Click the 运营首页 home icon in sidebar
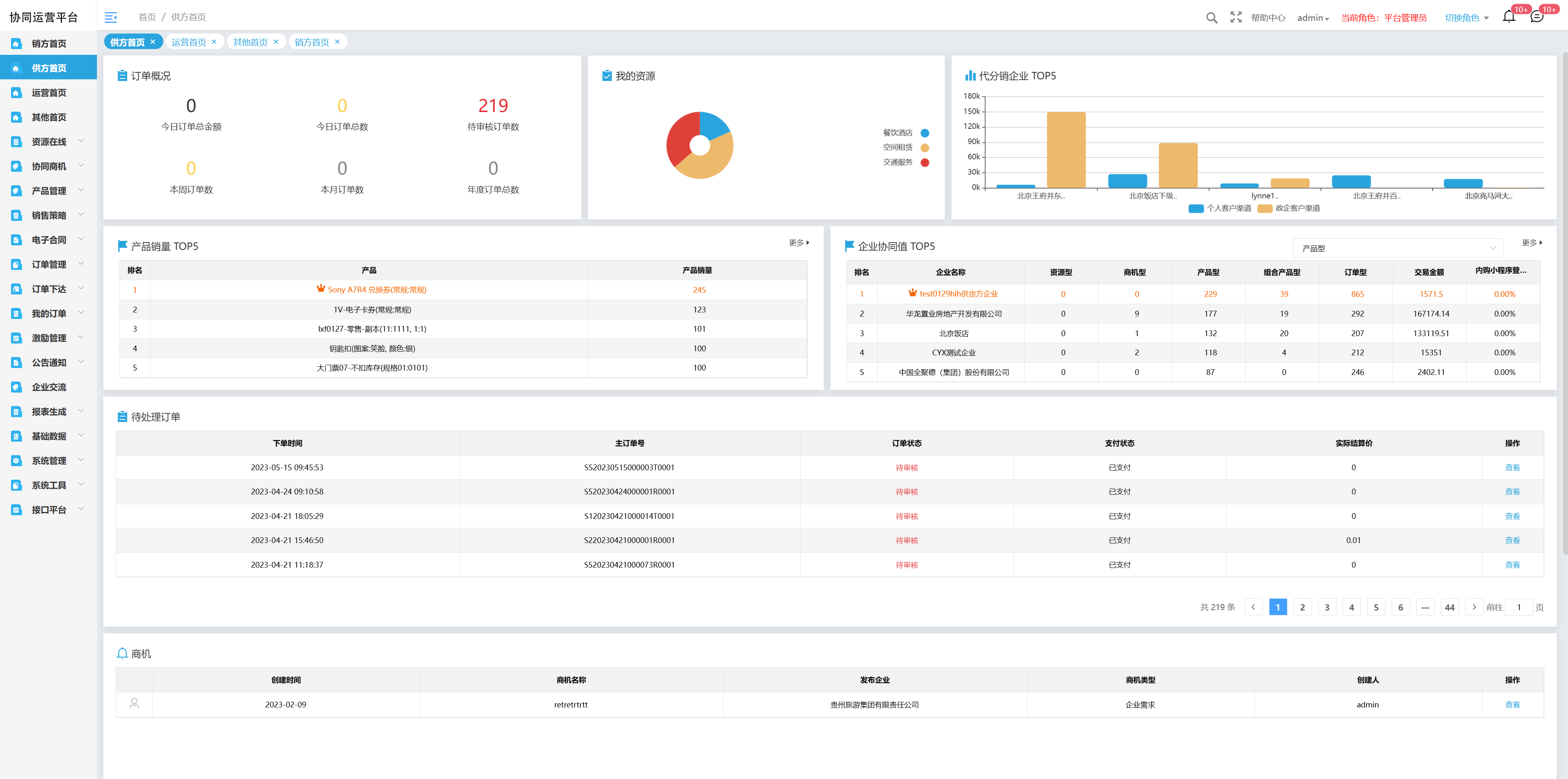 tap(16, 92)
